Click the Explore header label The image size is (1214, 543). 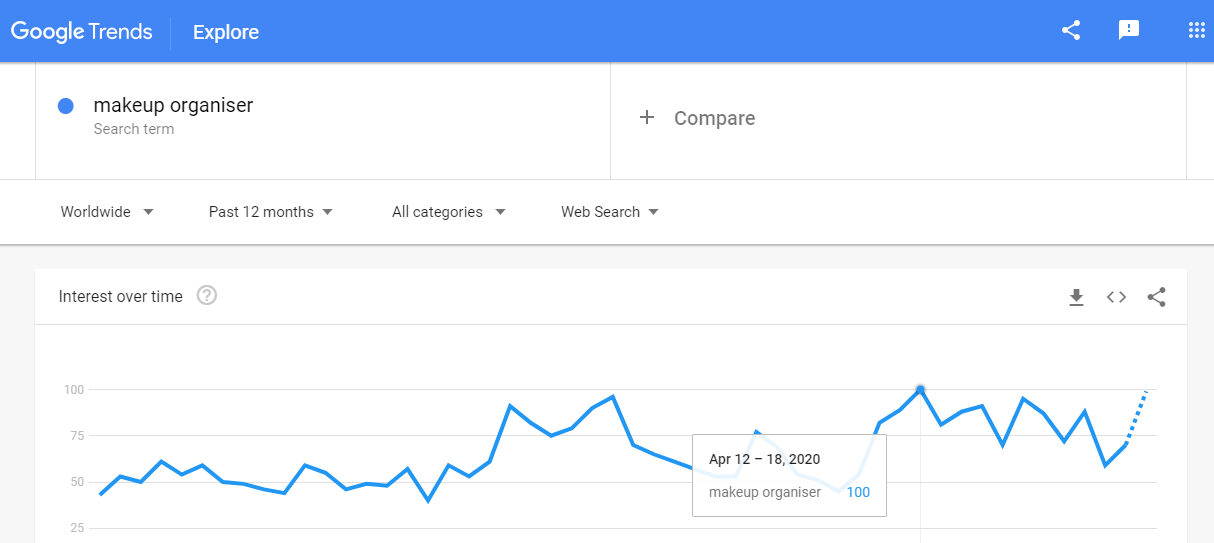[x=226, y=32]
